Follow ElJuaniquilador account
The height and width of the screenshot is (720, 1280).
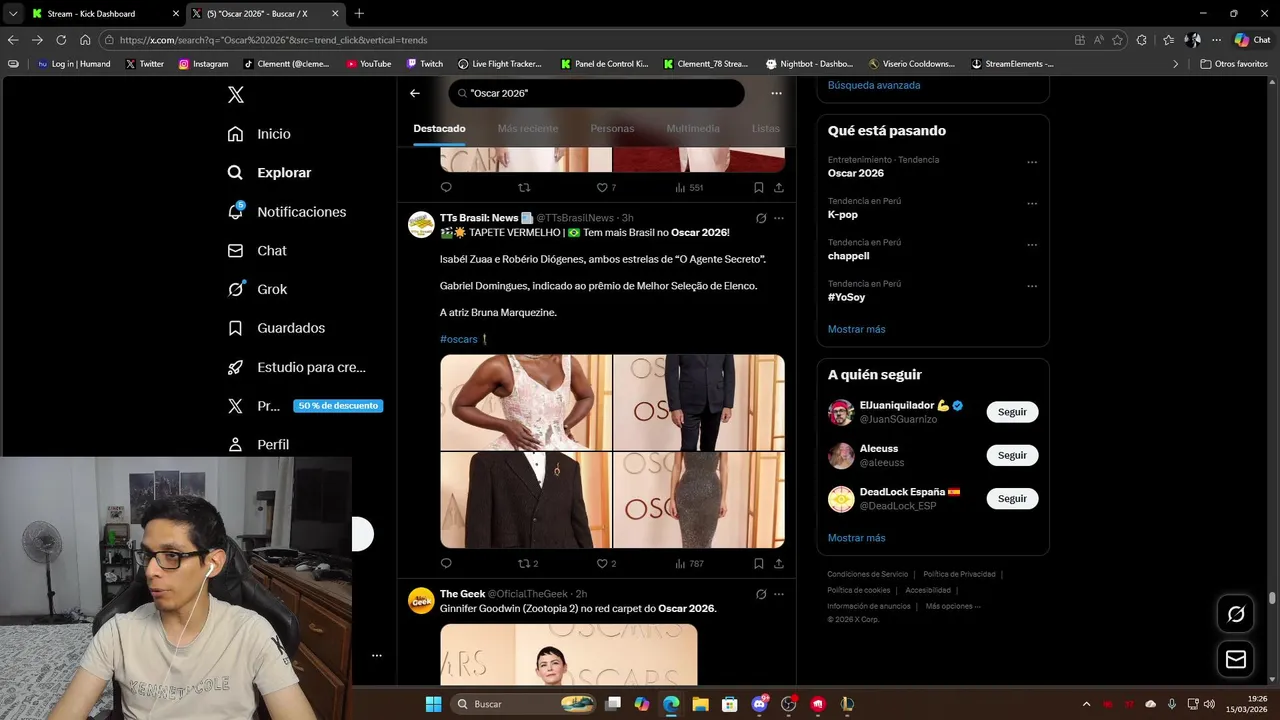1012,412
